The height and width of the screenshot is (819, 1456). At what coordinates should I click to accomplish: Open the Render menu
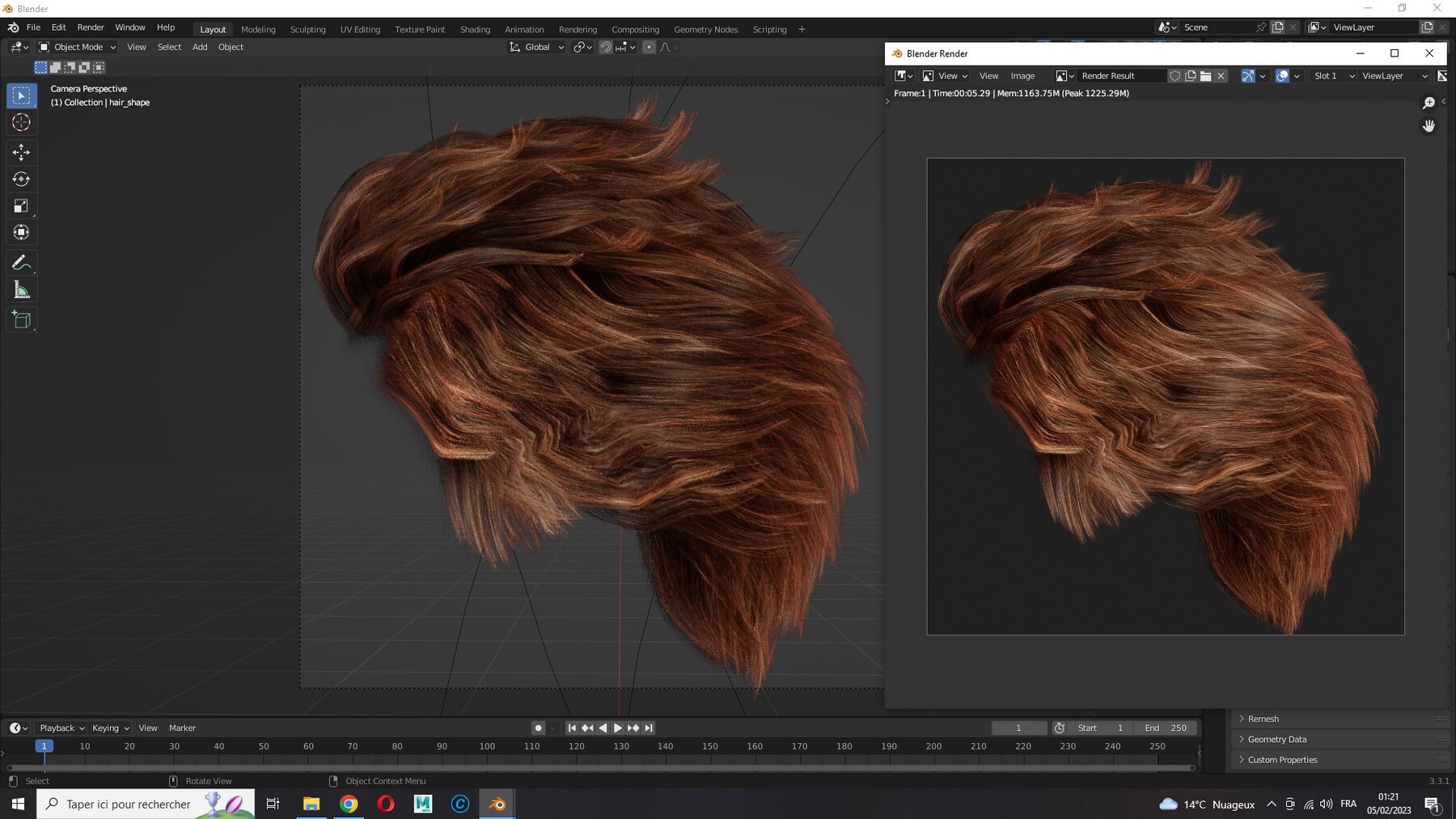coord(91,27)
